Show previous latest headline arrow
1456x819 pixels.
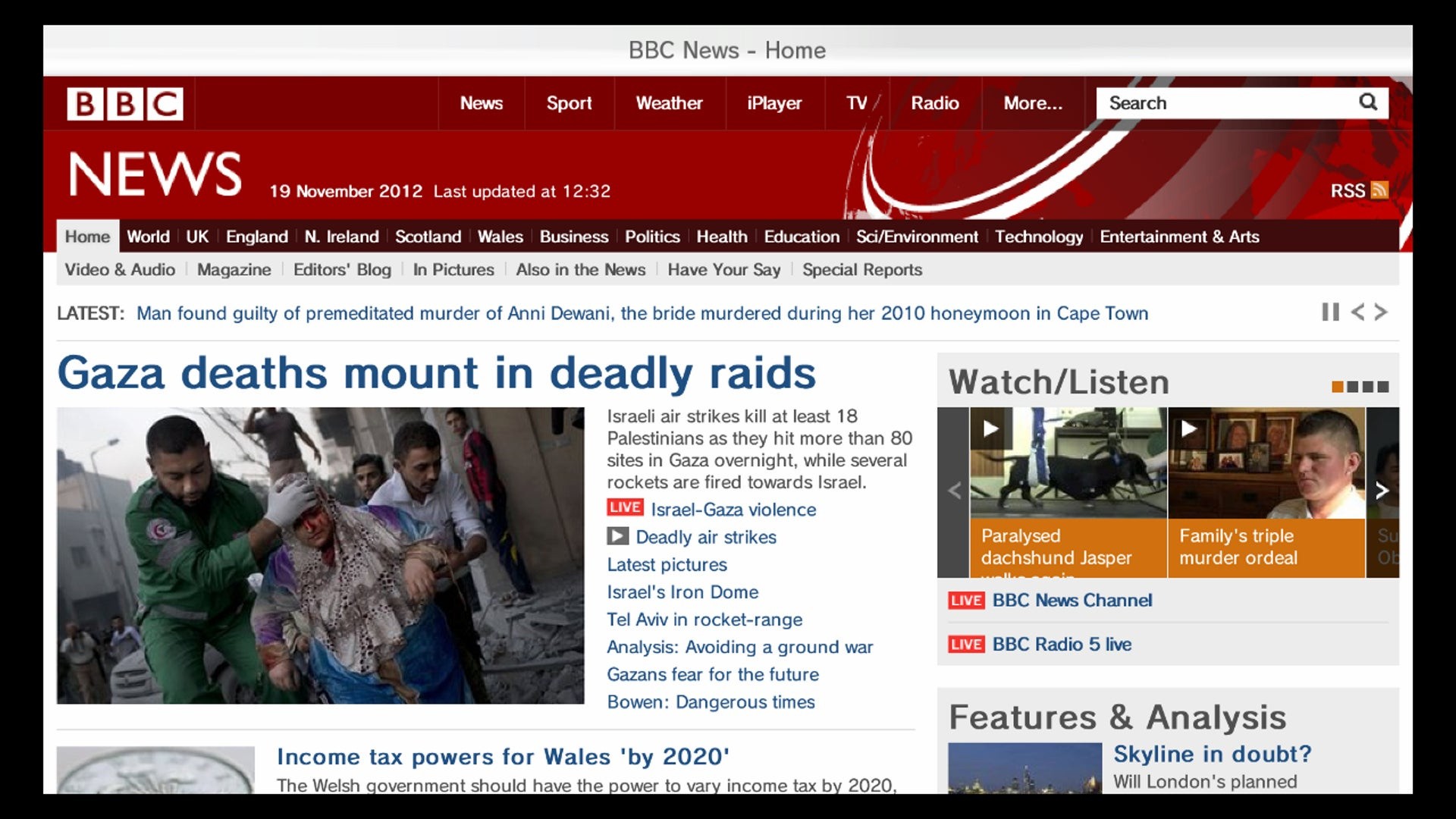(1357, 312)
